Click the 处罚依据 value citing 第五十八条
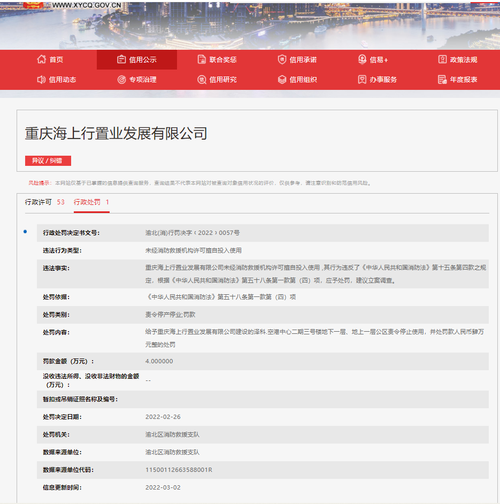Image resolution: width=500 pixels, height=504 pixels. pos(221,297)
